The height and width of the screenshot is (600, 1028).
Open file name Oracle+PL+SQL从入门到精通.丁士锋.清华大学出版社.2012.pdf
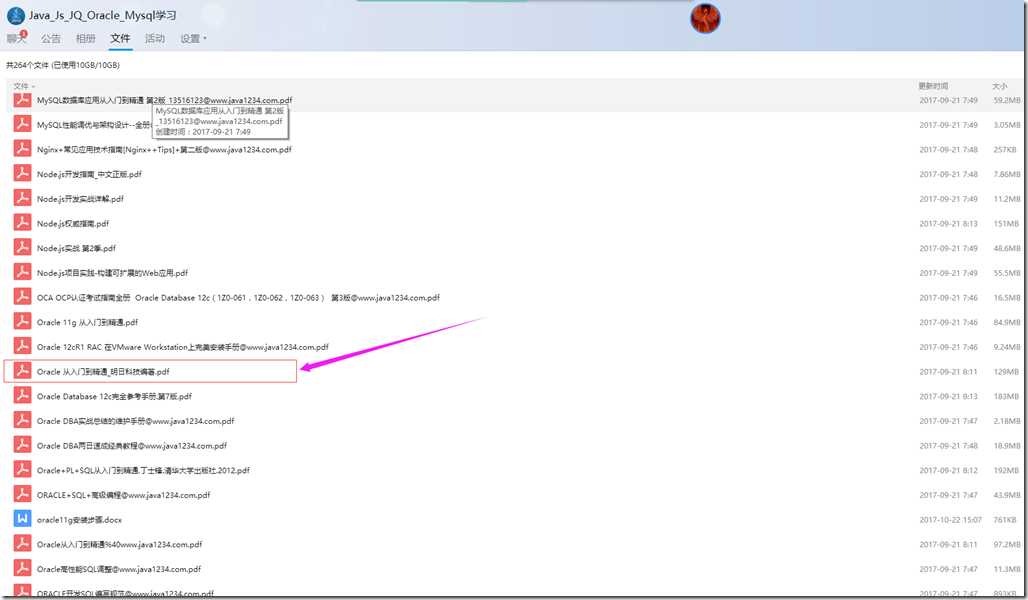pyautogui.click(x=143, y=471)
